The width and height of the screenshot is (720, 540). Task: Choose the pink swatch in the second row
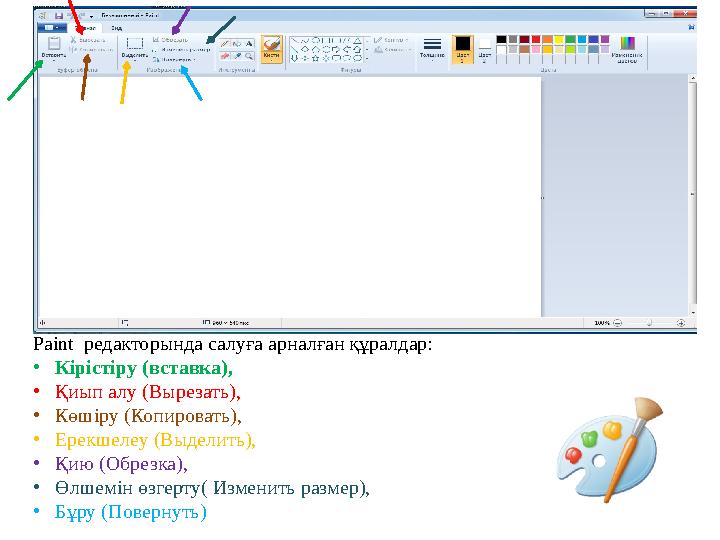(x=536, y=49)
